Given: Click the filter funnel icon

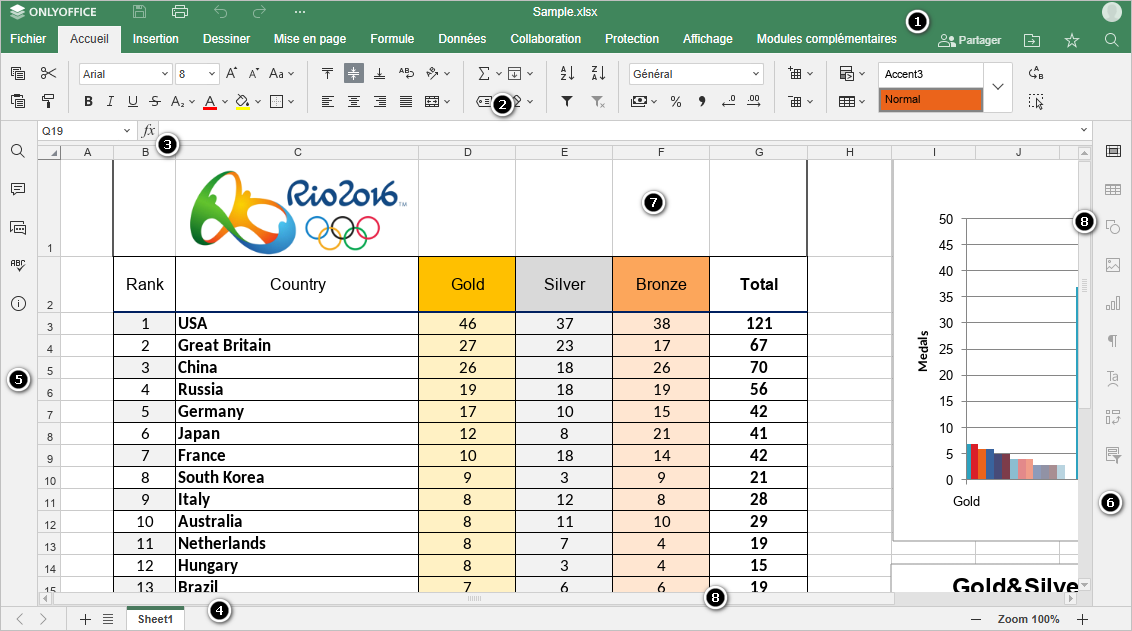Looking at the screenshot, I should tap(567, 101).
